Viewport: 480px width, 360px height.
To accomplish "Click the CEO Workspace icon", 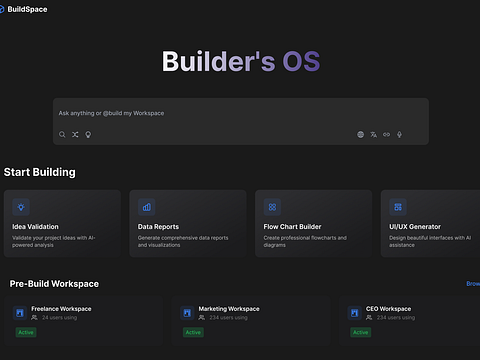I will coord(355,313).
